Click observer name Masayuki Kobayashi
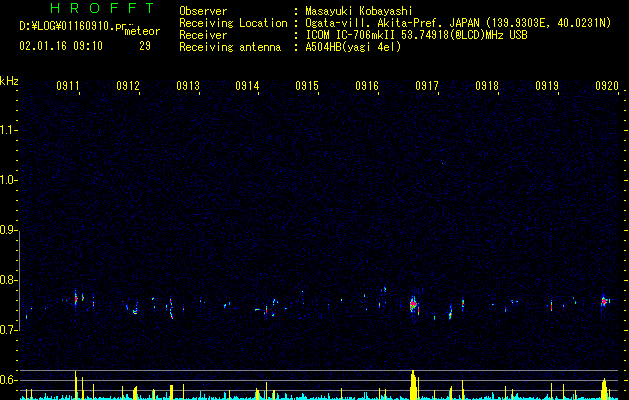629x400 pixels. coord(359,11)
